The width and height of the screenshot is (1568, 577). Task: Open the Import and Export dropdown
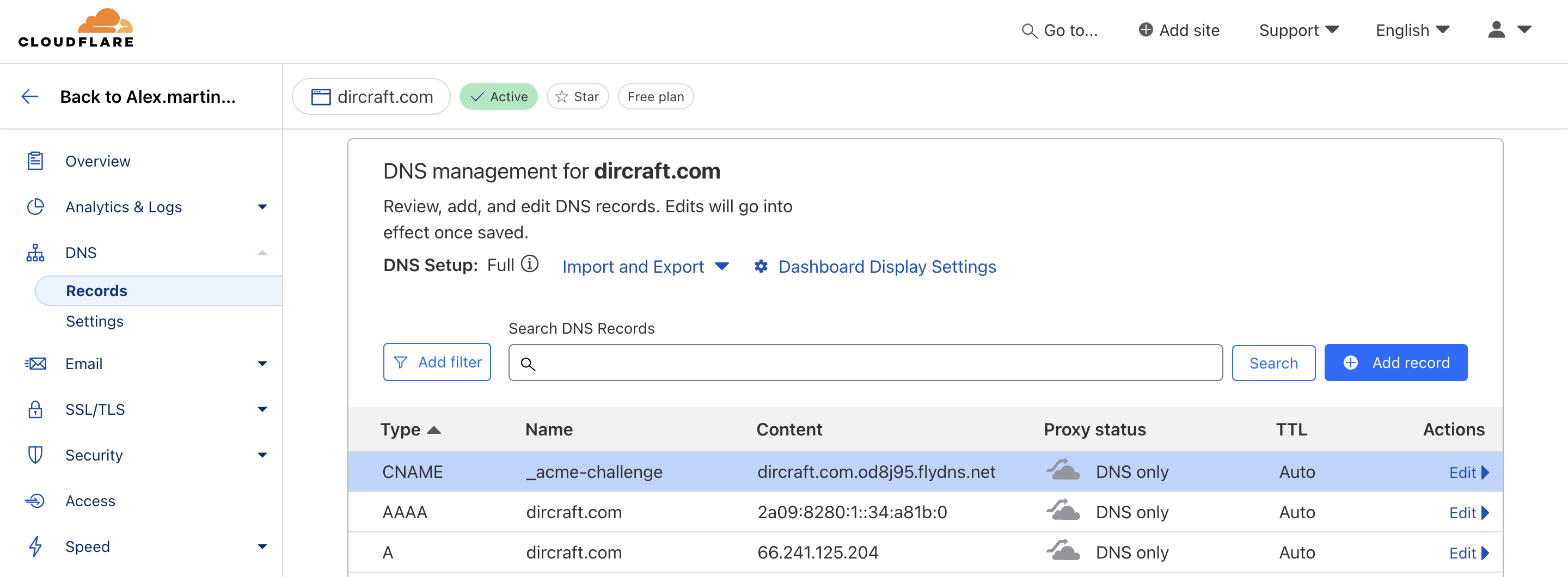coord(645,267)
